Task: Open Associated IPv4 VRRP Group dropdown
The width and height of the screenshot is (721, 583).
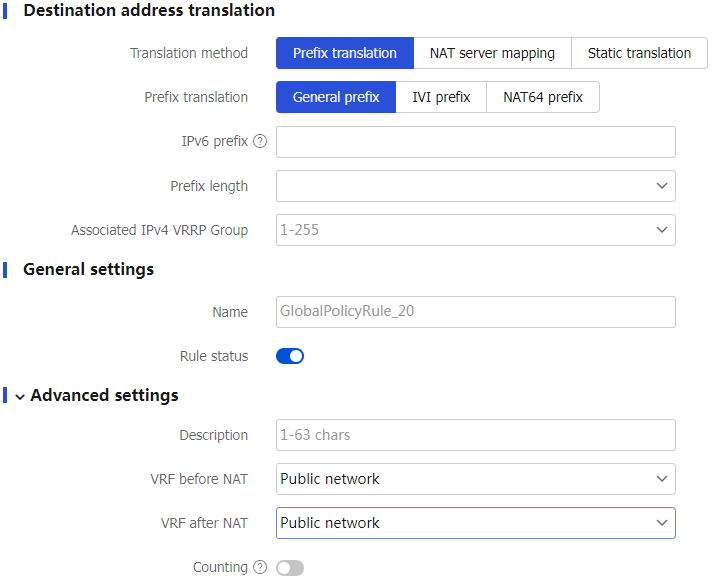Action: 476,230
